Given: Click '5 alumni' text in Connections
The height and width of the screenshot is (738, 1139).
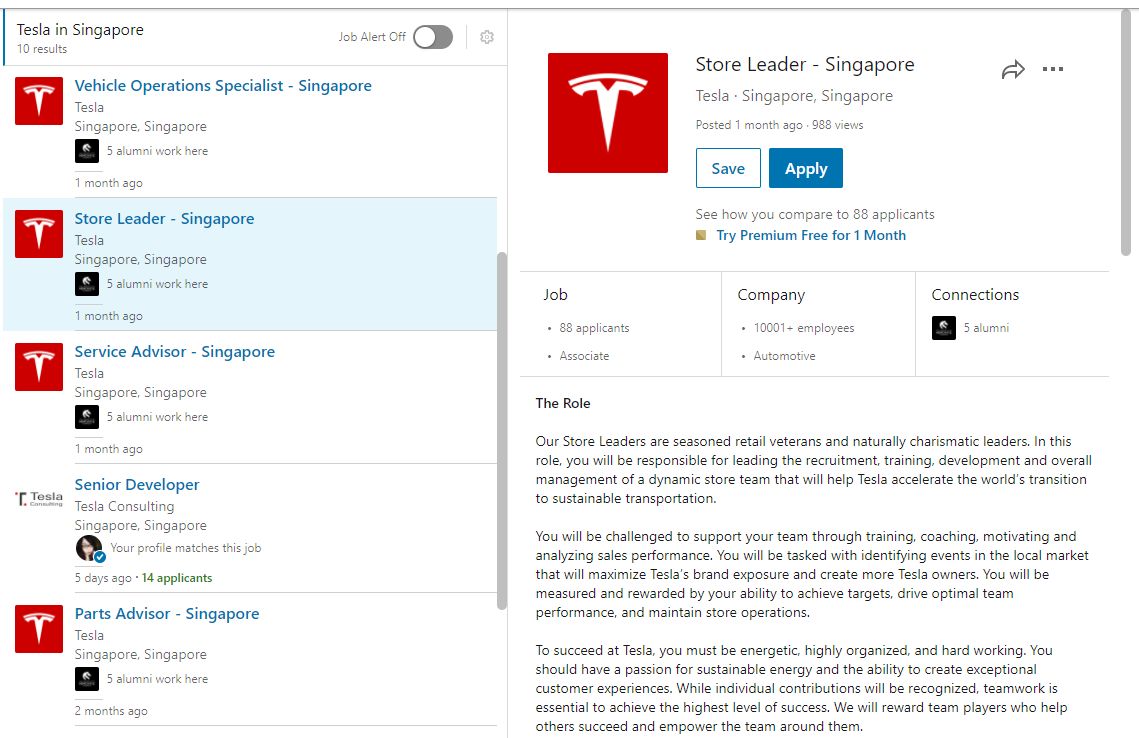Looking at the screenshot, I should 986,328.
